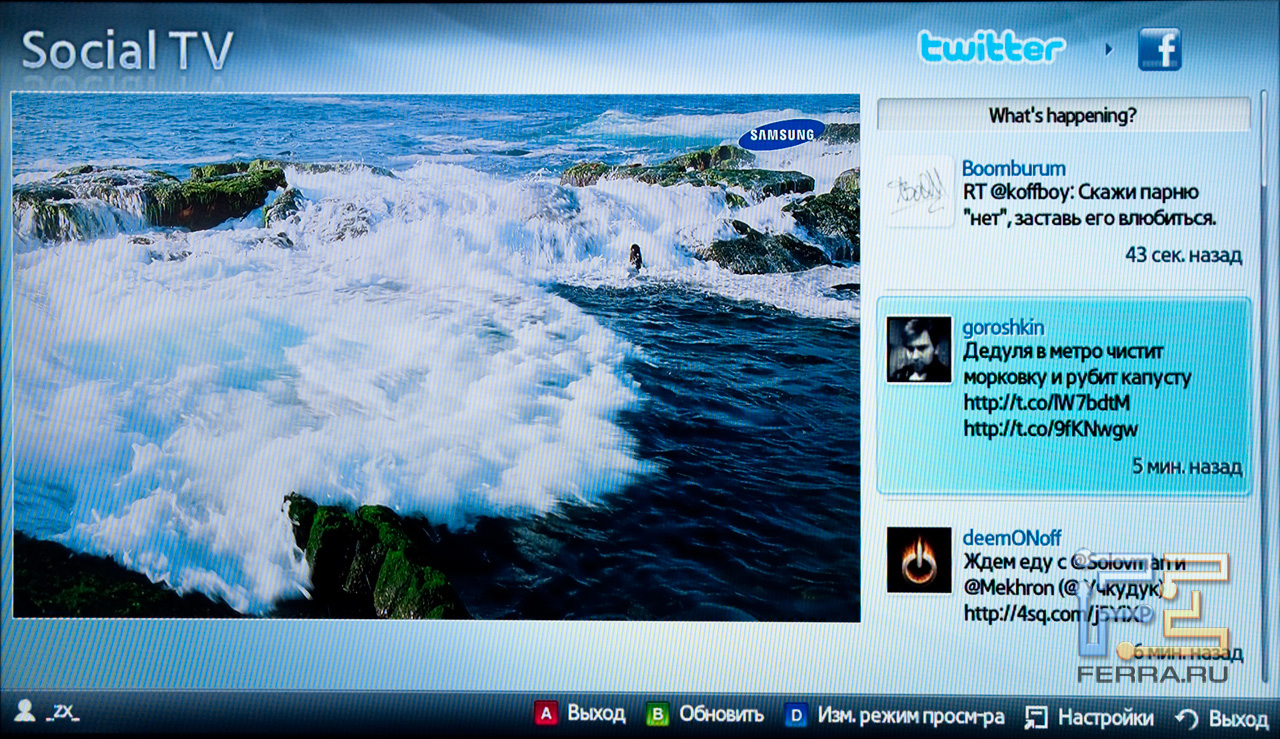Click the ocean waves video preview
The height and width of the screenshot is (739, 1280).
coord(436,357)
